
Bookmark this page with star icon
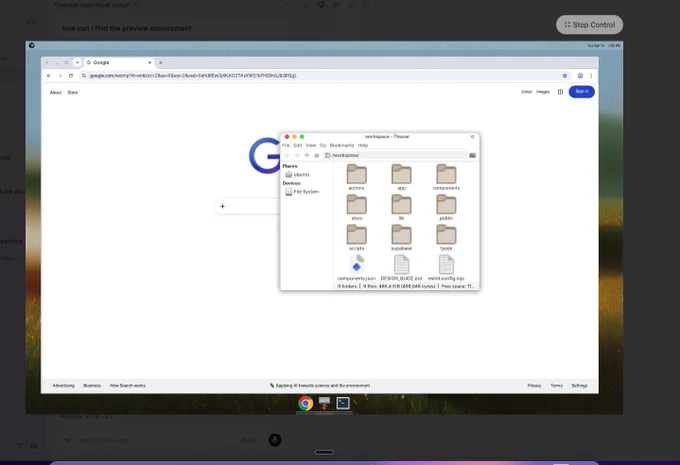(565, 75)
